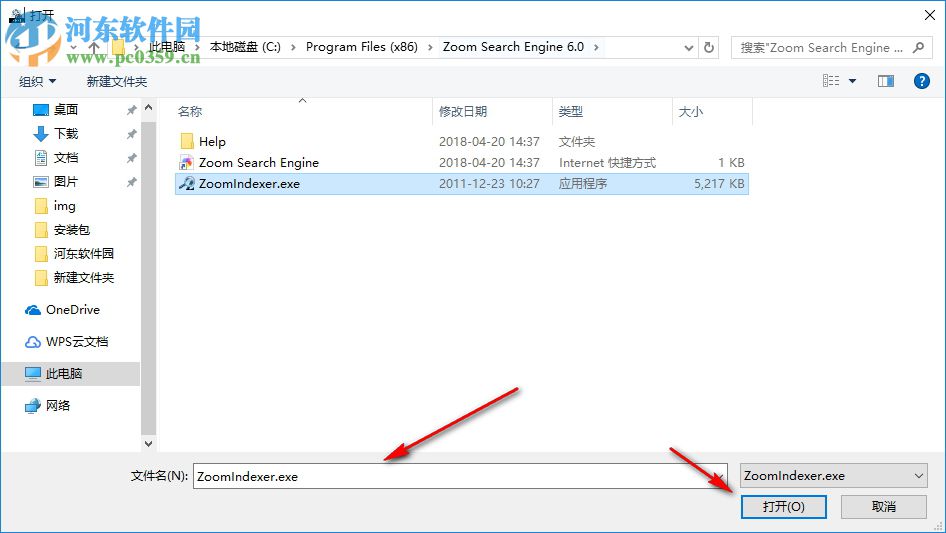Toggle the preview pane icon
Screen dimensions: 946x533
pos(886,81)
